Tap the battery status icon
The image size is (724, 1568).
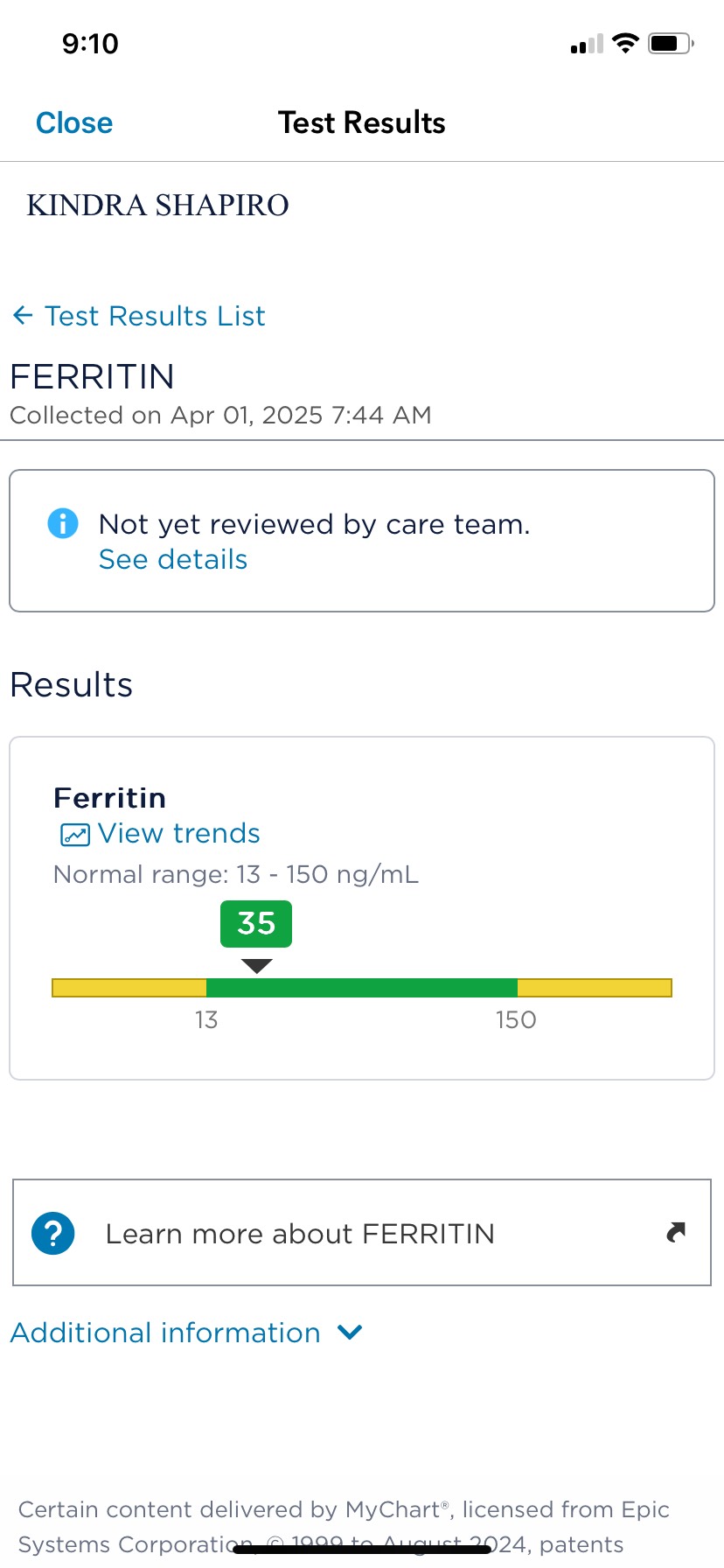click(x=671, y=44)
